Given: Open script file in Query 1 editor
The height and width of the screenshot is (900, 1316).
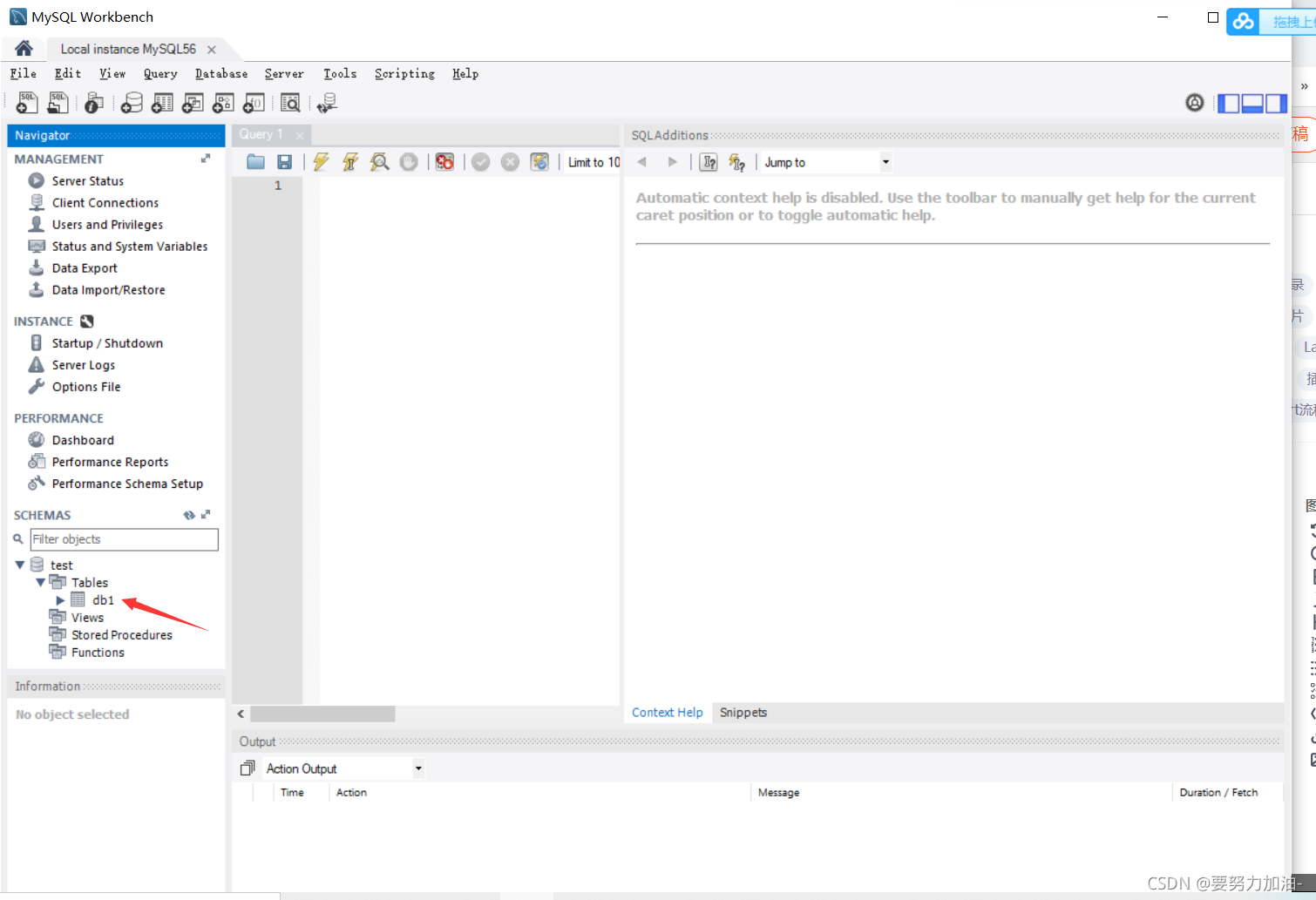Looking at the screenshot, I should point(255,162).
